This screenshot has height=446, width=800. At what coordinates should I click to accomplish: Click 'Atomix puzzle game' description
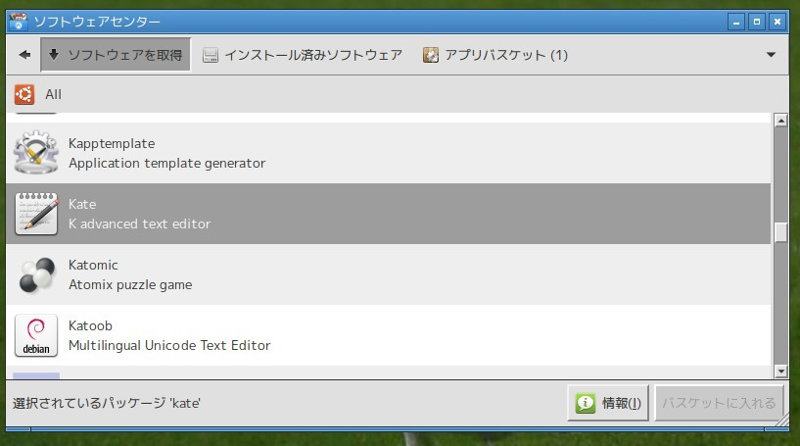[x=130, y=285]
